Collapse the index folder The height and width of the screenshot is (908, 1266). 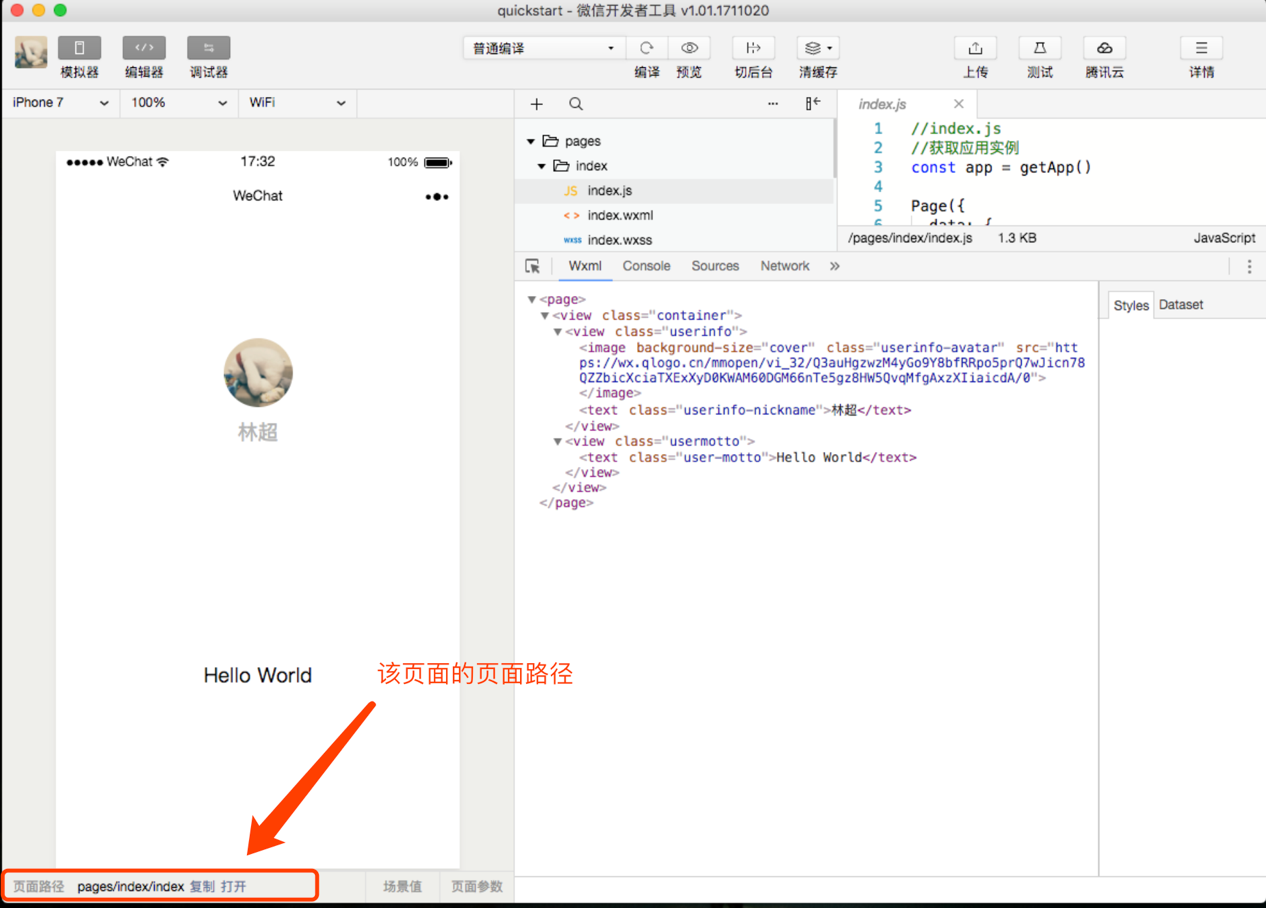(x=542, y=166)
